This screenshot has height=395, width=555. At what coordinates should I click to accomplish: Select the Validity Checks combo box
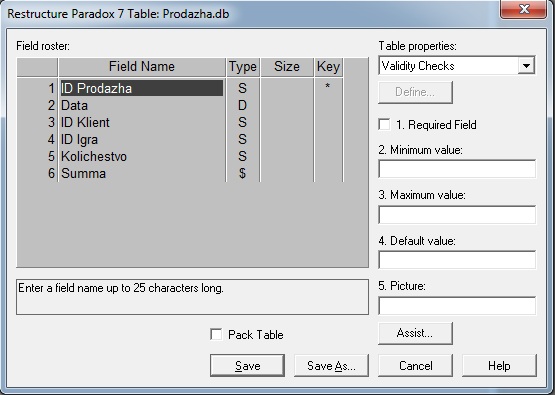[457, 65]
